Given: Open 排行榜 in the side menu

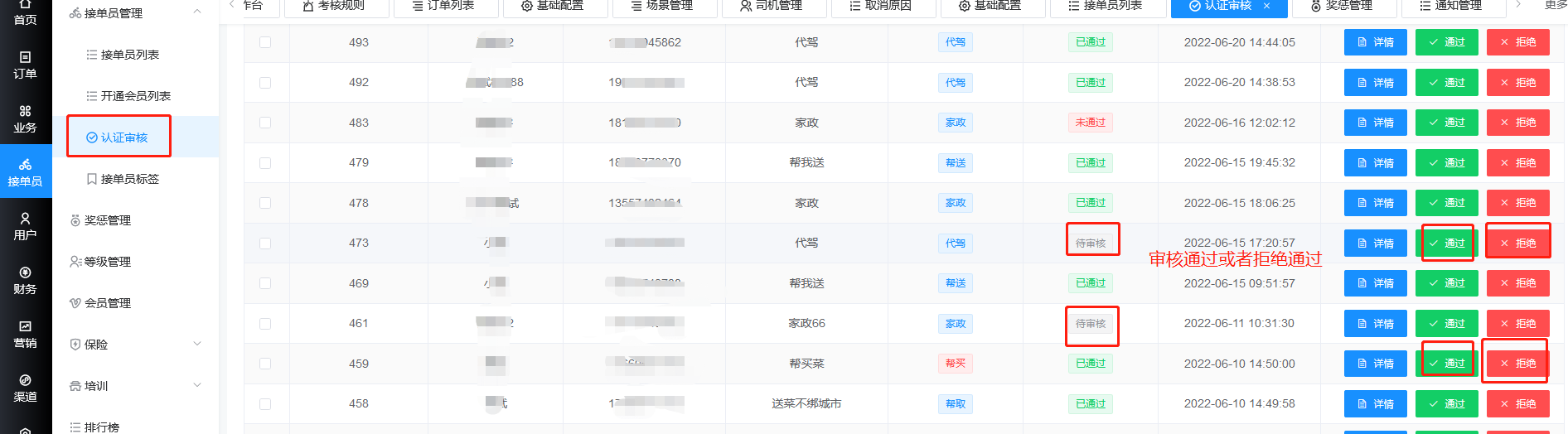Looking at the screenshot, I should click(94, 427).
